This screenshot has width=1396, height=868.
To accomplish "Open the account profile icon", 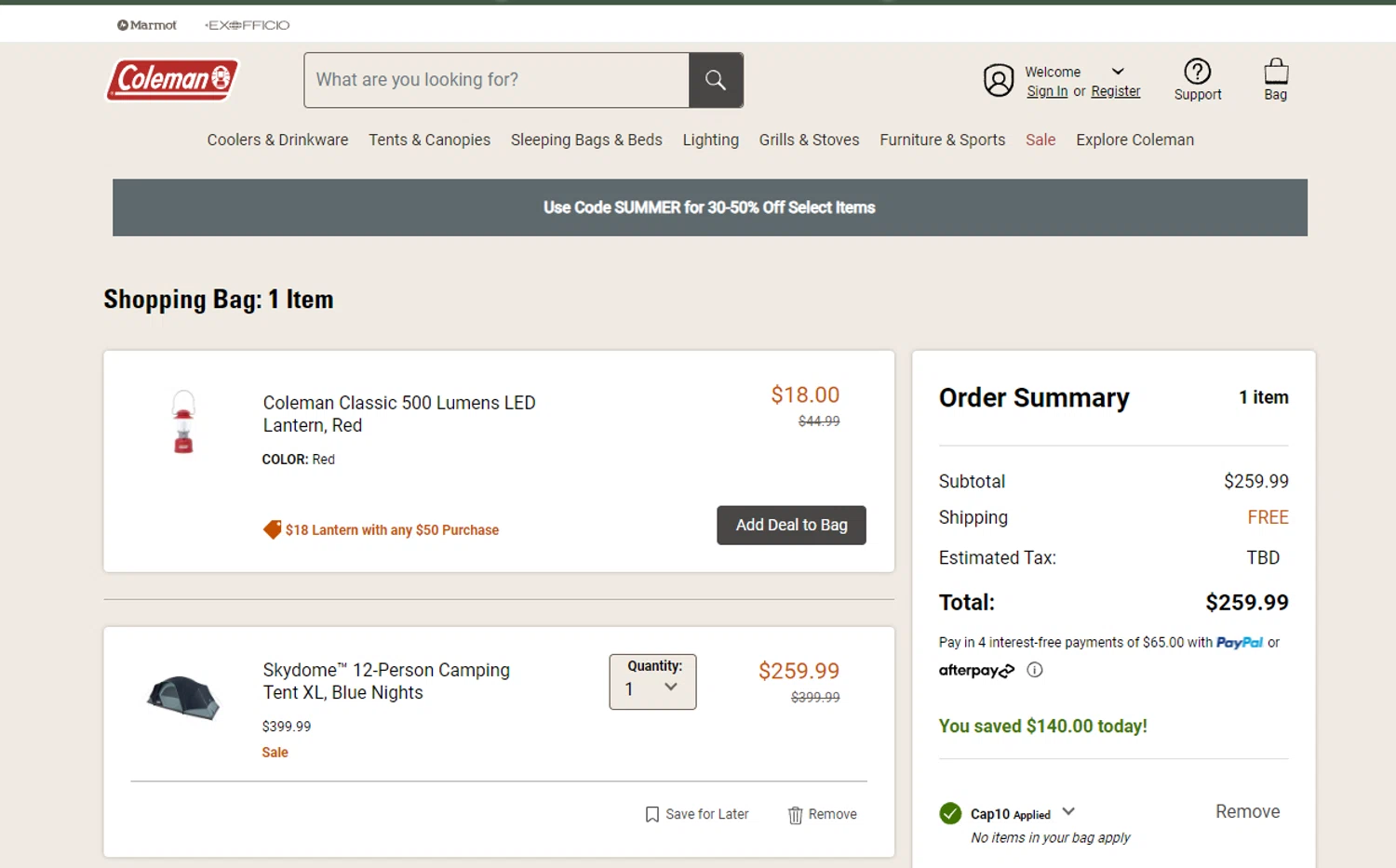I will [x=999, y=81].
